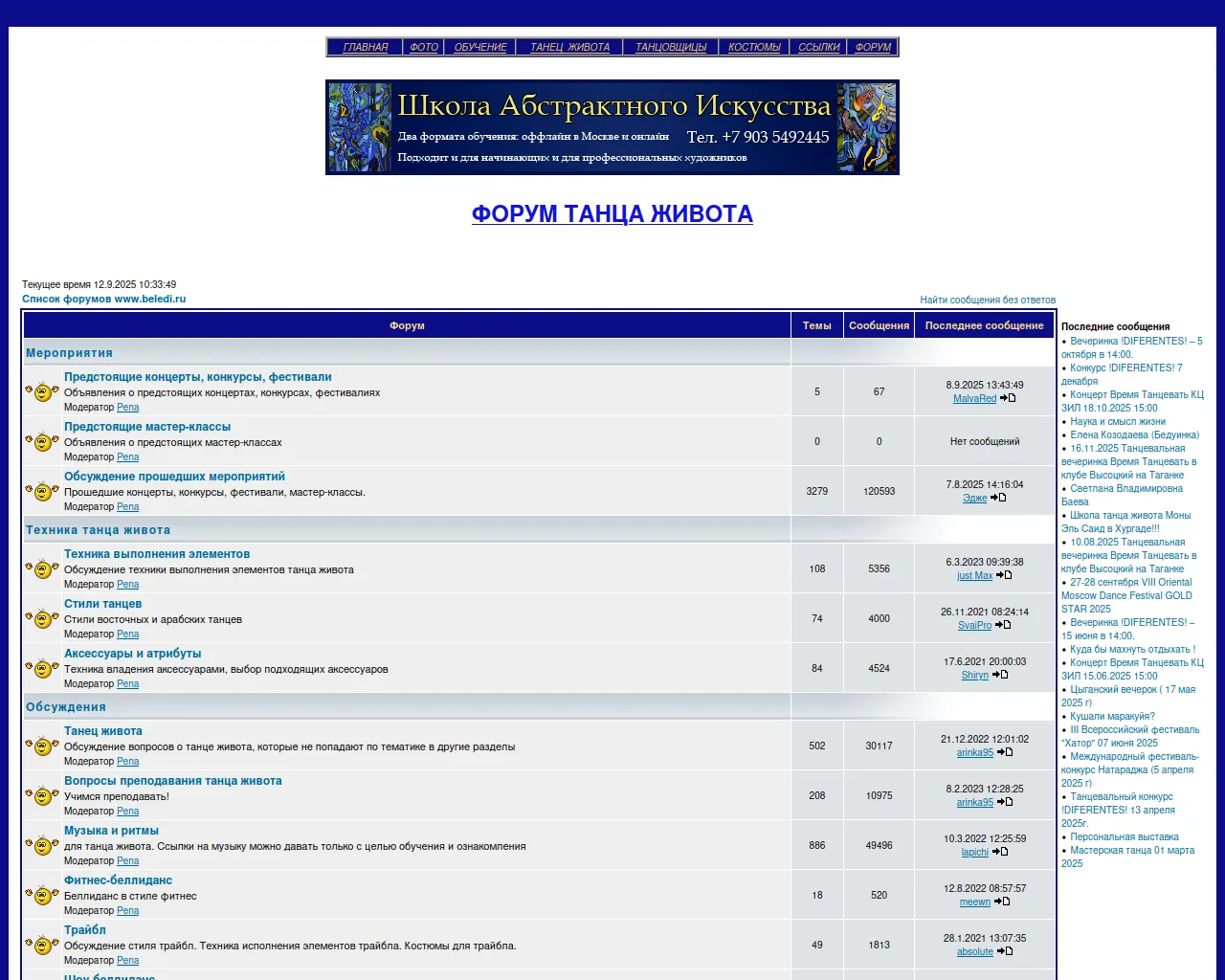Go to last post icon next to just Max
The image size is (1225, 980).
[x=1004, y=575]
